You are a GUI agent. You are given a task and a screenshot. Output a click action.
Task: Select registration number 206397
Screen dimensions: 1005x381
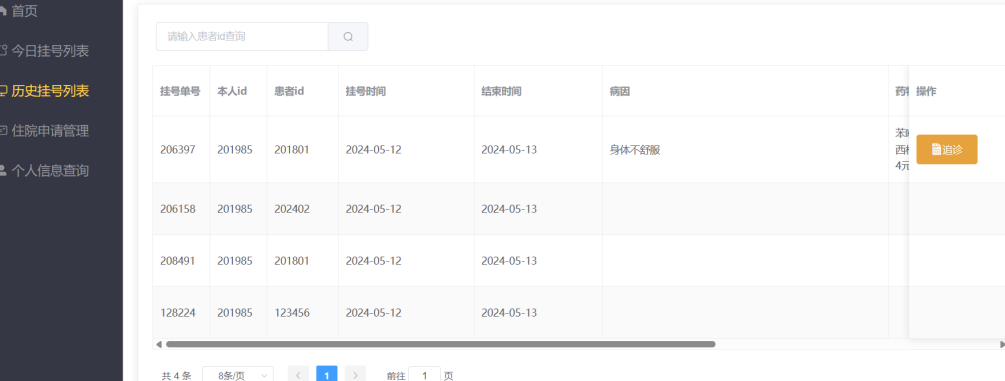point(178,149)
